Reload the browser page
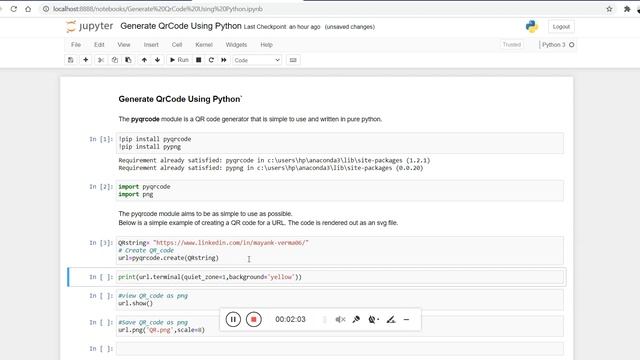 (13, 9)
